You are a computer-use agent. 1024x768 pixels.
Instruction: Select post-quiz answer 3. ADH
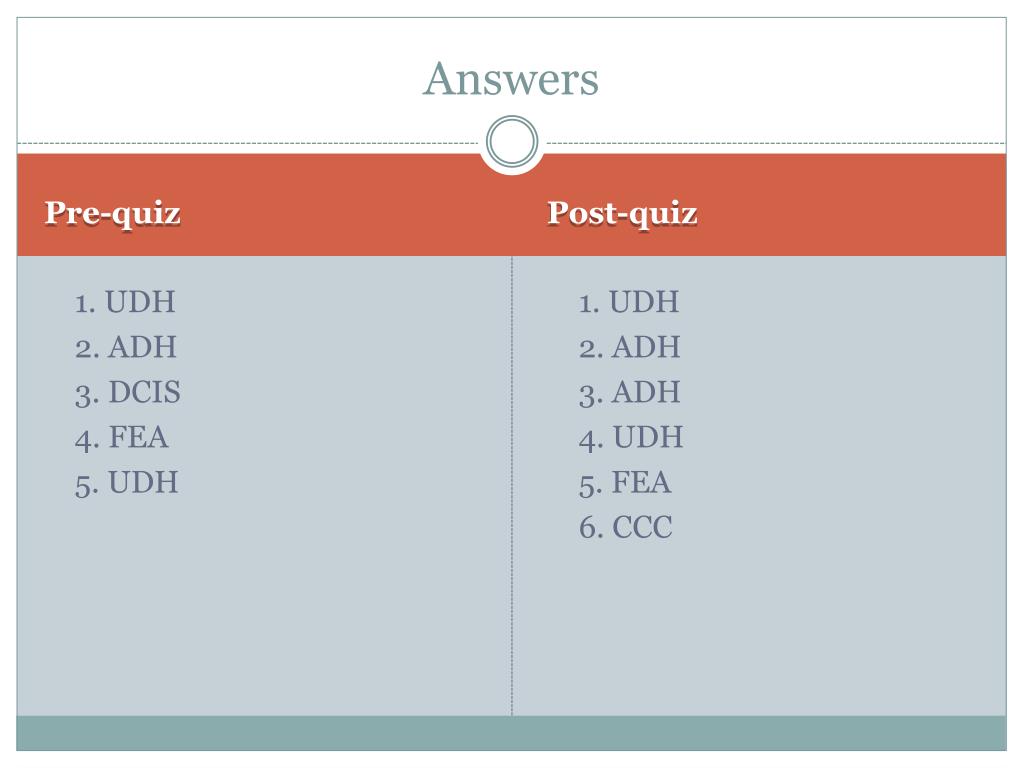pos(630,392)
